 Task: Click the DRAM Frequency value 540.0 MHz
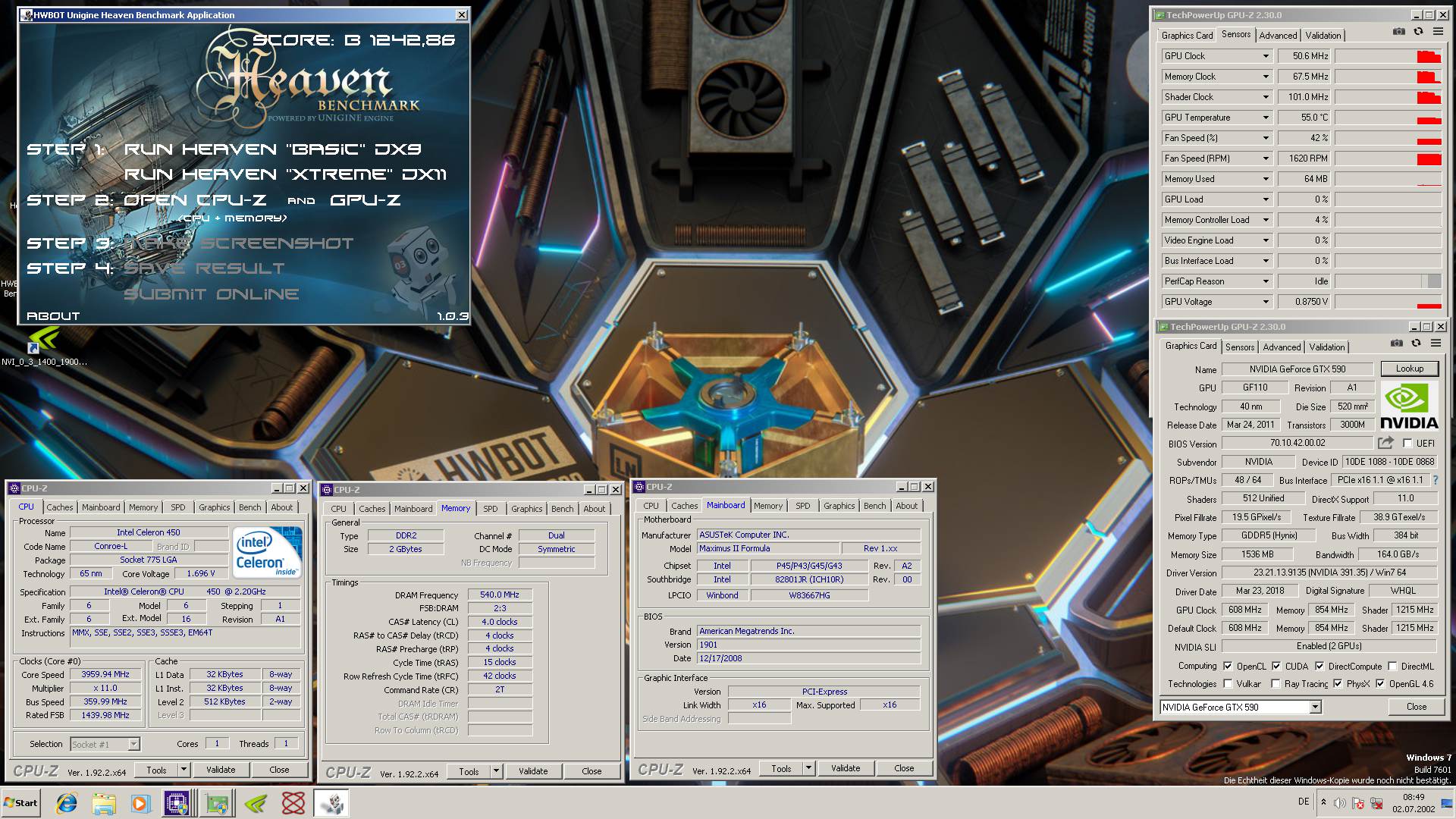(500, 595)
